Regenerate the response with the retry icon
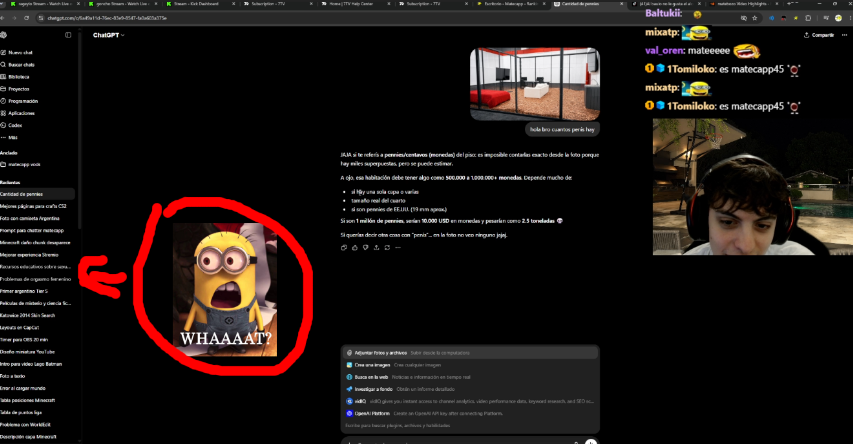This screenshot has width=853, height=444. pos(387,248)
